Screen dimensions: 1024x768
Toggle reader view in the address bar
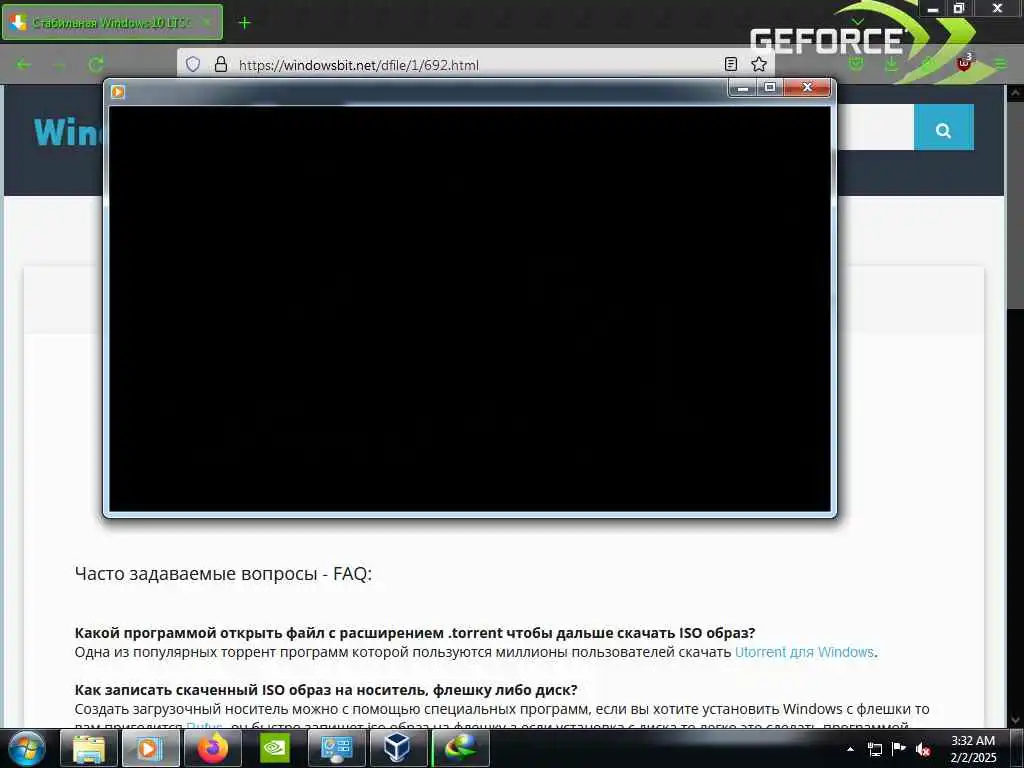(731, 64)
